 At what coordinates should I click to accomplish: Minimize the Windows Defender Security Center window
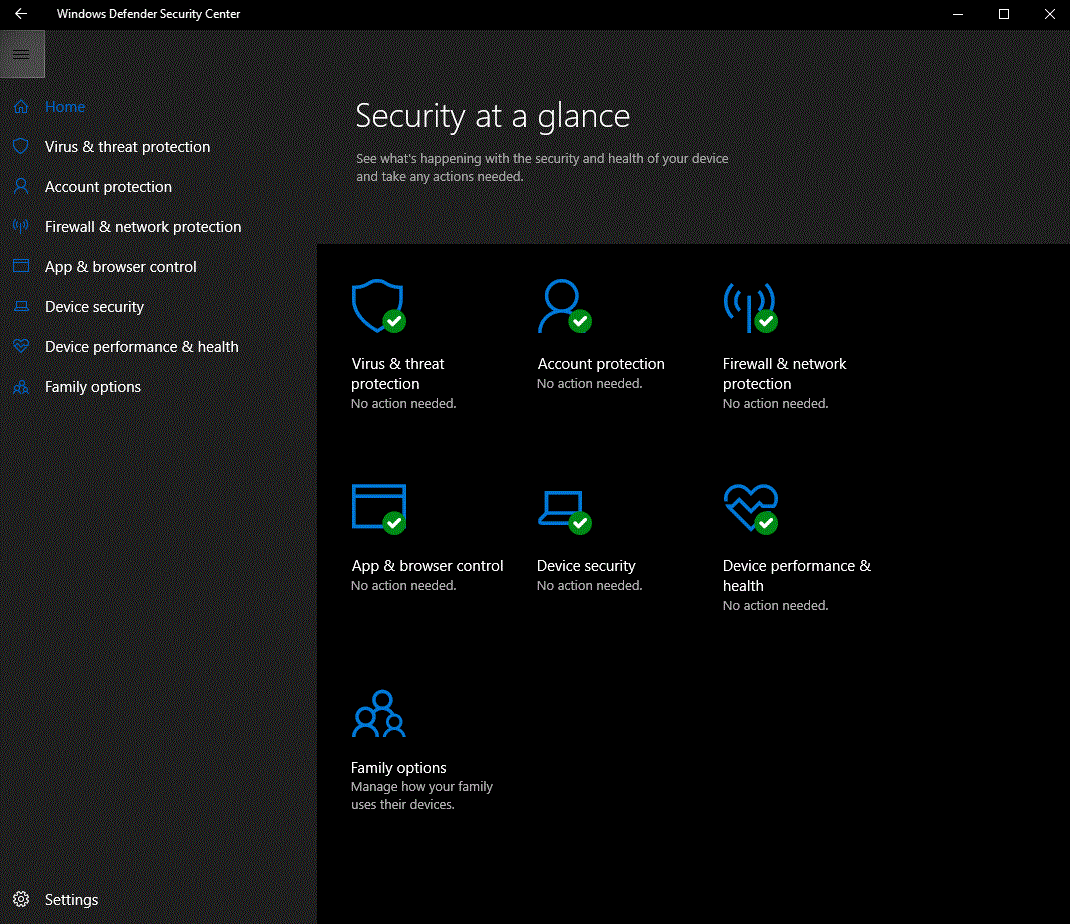click(x=958, y=14)
